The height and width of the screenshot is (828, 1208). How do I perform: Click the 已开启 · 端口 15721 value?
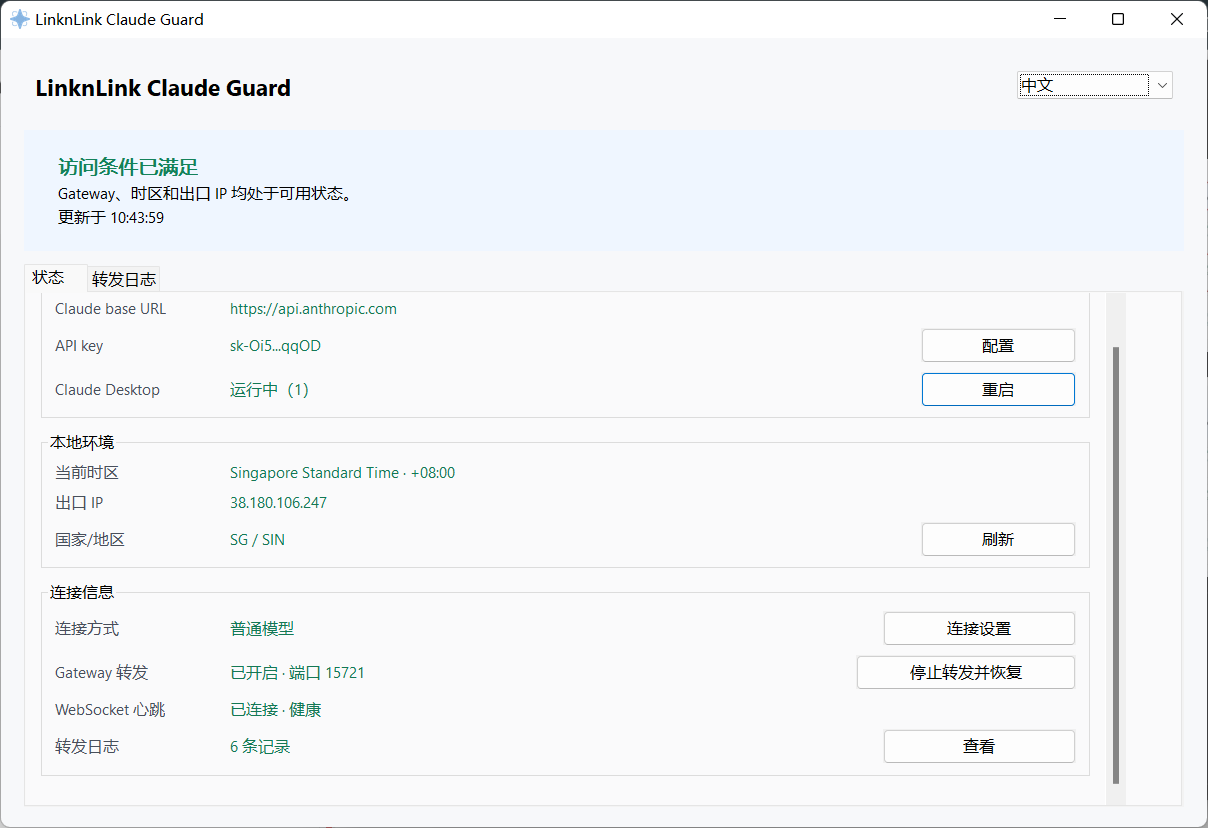click(297, 673)
